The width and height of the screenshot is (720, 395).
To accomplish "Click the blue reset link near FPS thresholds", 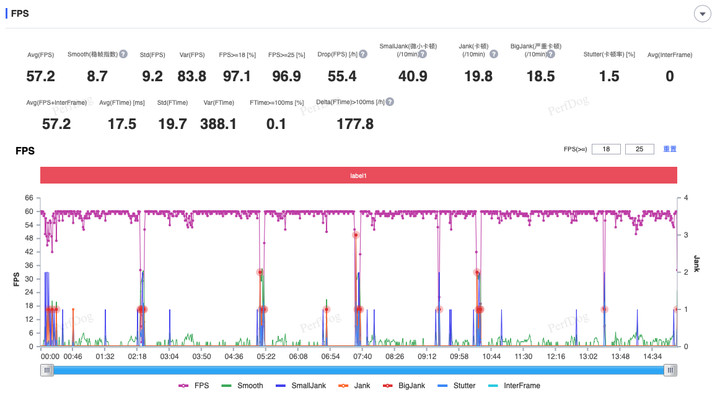I will pyautogui.click(x=670, y=149).
